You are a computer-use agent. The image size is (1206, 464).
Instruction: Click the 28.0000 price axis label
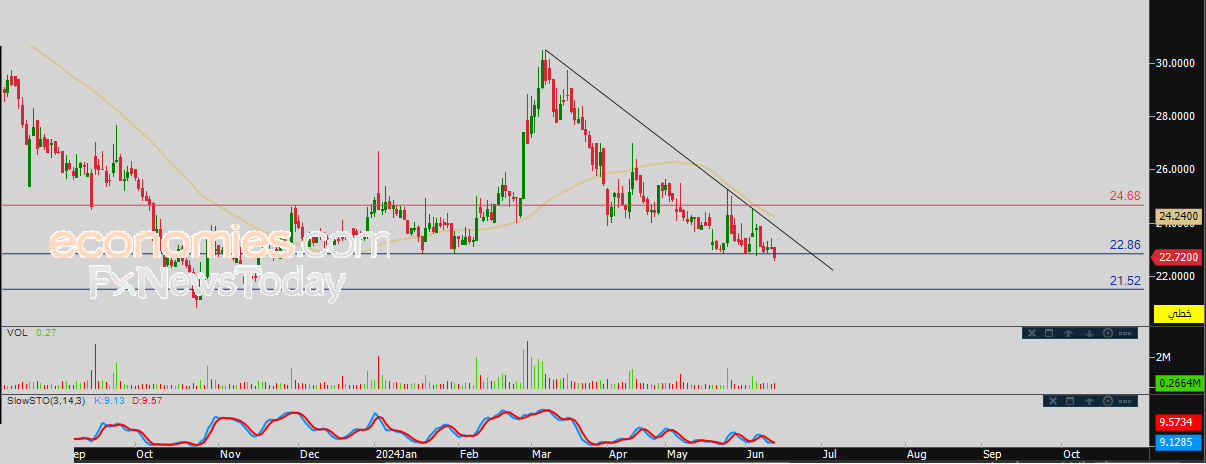pos(1177,116)
